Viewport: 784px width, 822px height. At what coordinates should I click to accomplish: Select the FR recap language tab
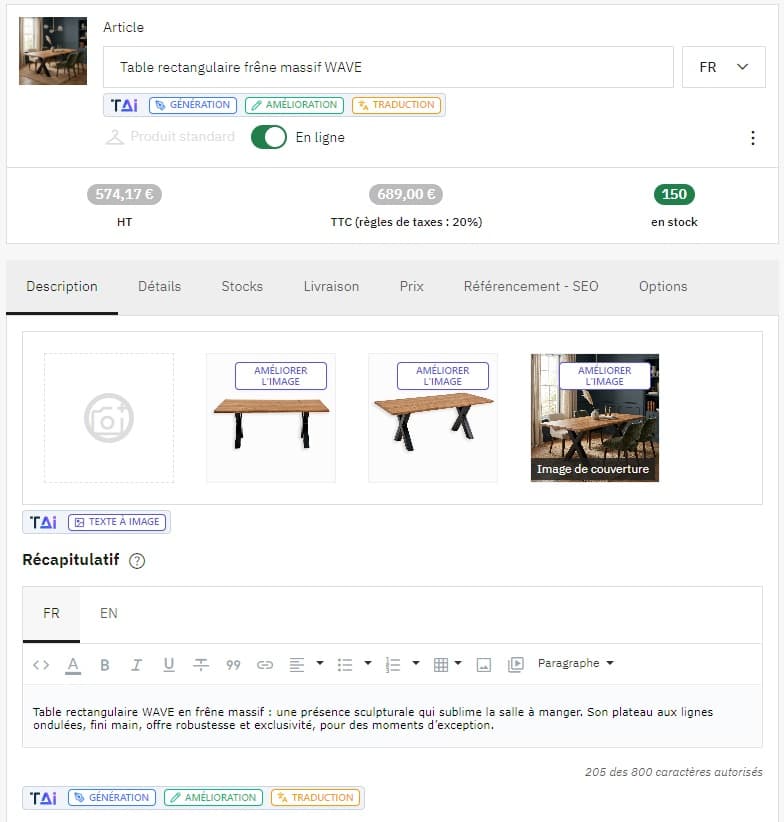pos(51,614)
